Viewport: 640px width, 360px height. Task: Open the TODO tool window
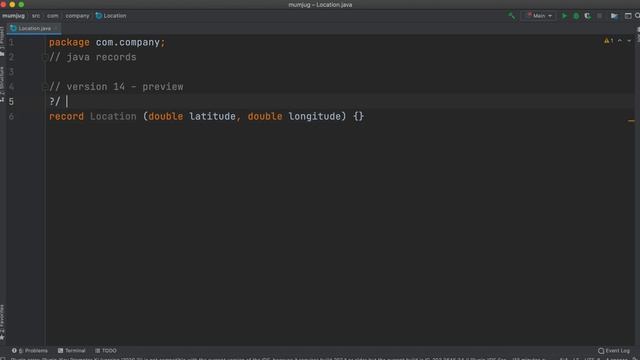[x=106, y=351]
